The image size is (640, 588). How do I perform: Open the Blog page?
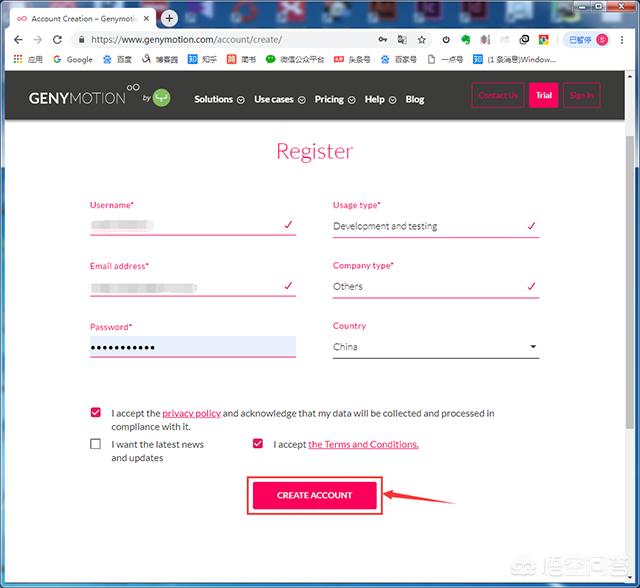415,100
